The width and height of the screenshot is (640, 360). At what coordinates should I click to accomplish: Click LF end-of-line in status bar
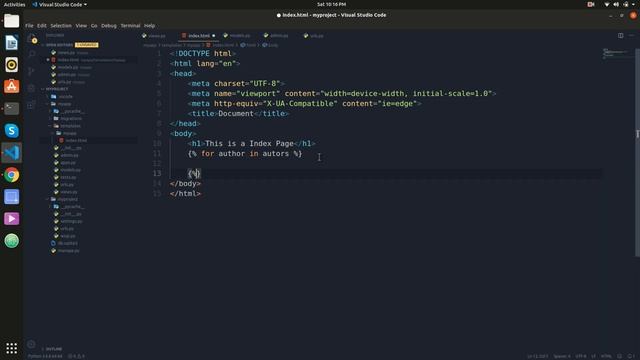[x=593, y=356]
